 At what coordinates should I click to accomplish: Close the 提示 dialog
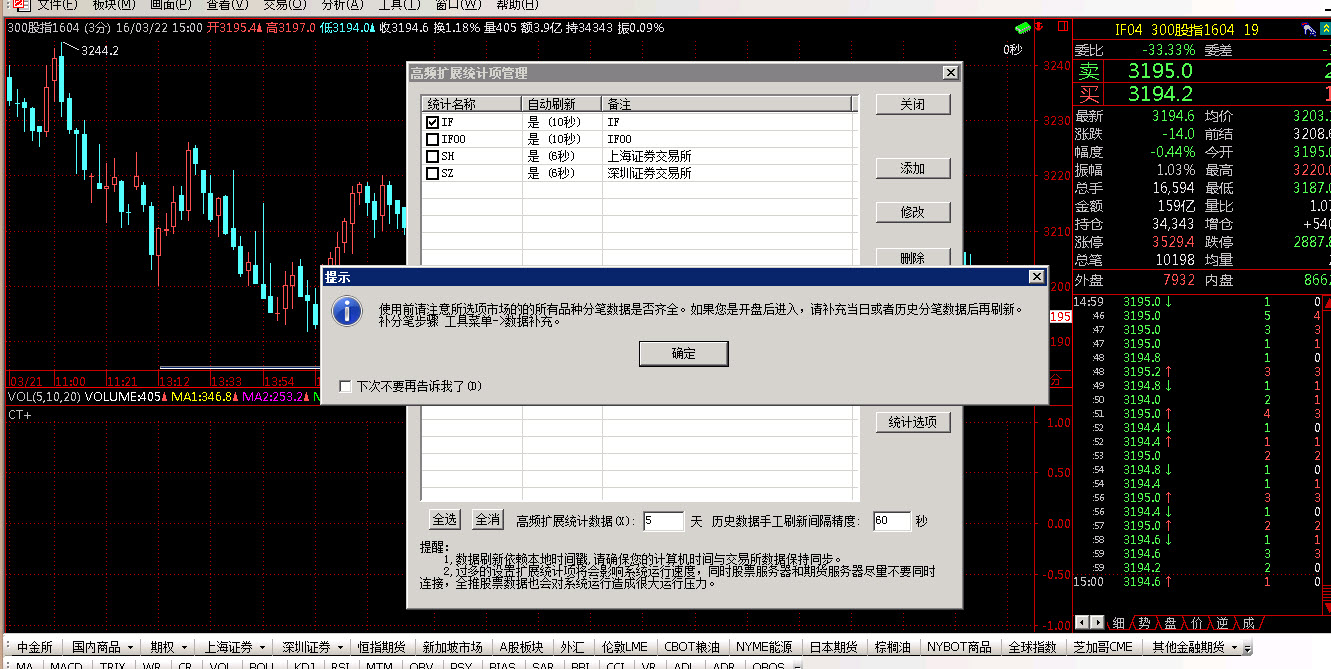point(1037,276)
